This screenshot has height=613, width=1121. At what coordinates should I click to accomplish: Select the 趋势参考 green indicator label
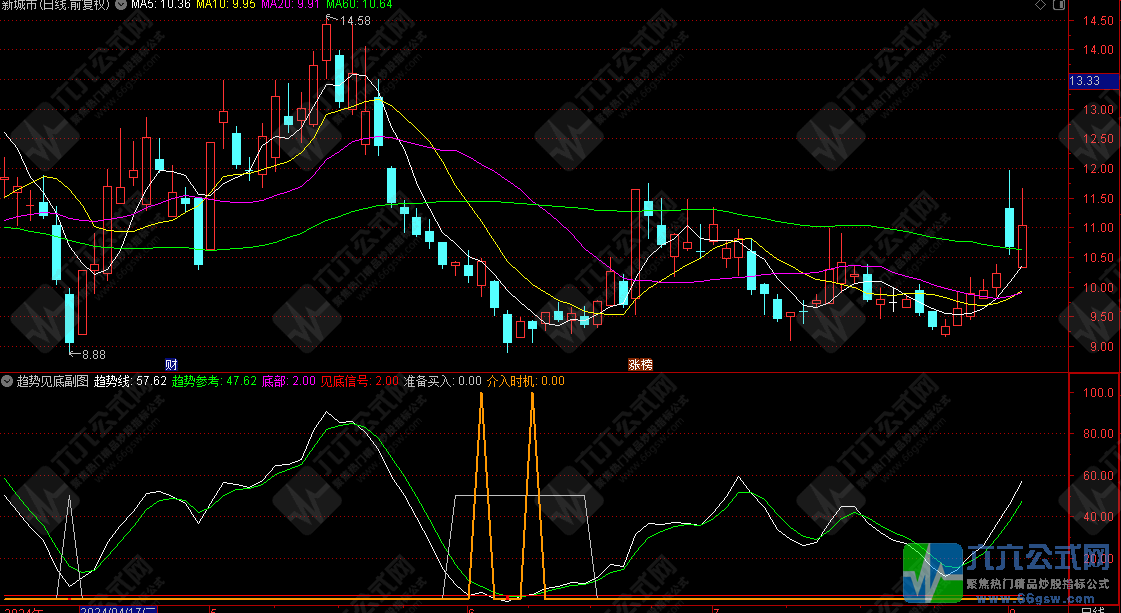click(214, 381)
